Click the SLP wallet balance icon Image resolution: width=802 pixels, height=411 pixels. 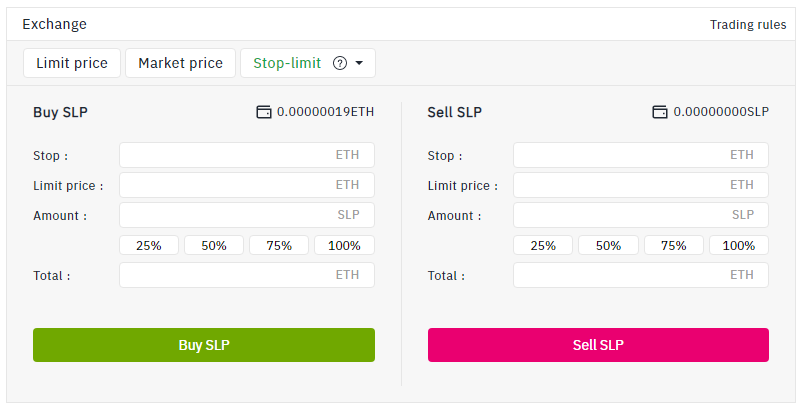tap(660, 112)
